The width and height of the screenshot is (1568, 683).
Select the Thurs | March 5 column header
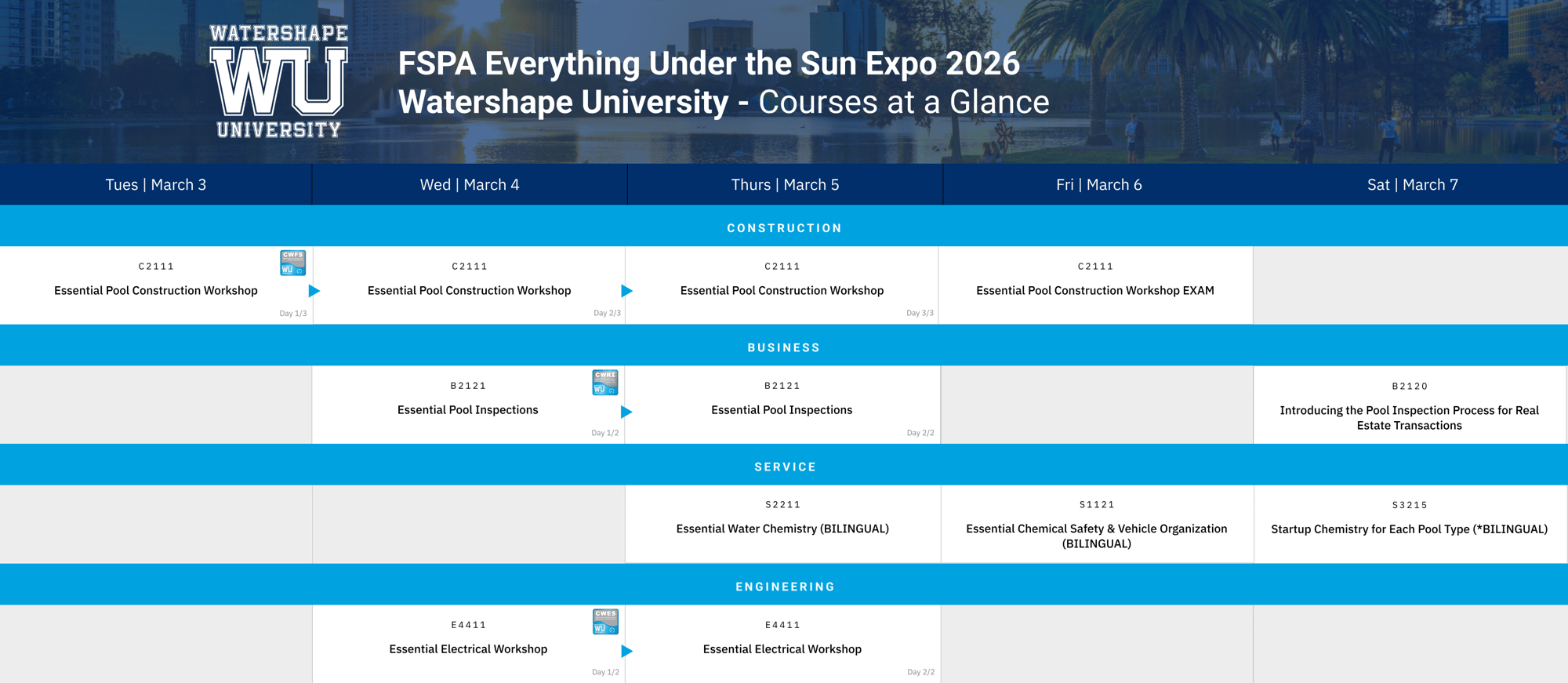point(785,185)
